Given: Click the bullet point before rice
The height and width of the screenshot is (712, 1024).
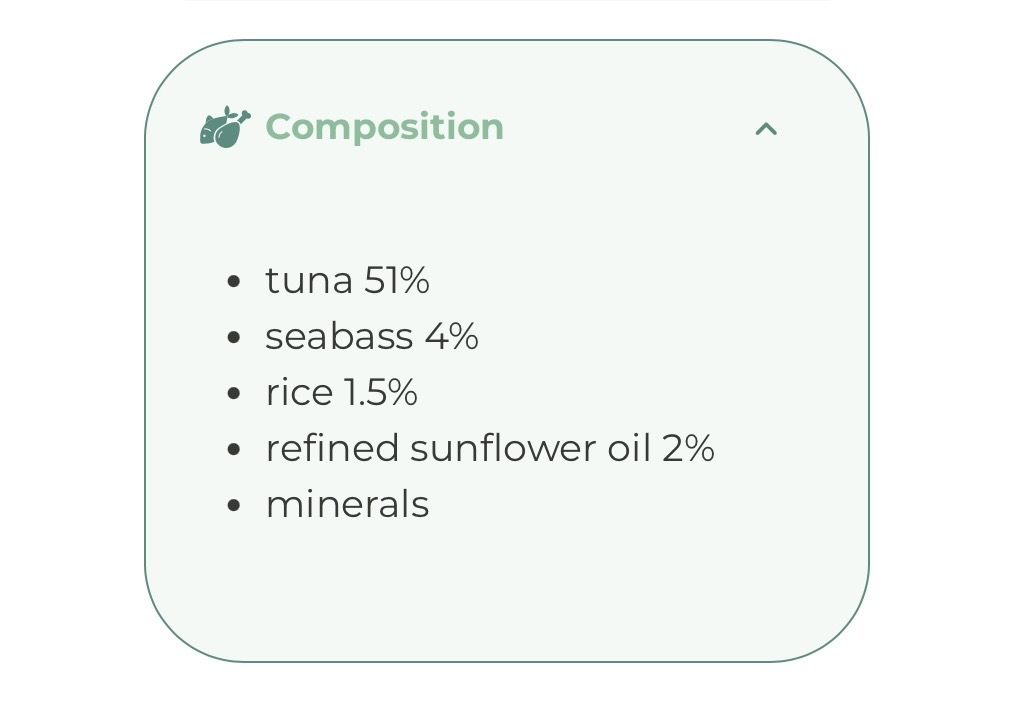Looking at the screenshot, I should (x=234, y=394).
